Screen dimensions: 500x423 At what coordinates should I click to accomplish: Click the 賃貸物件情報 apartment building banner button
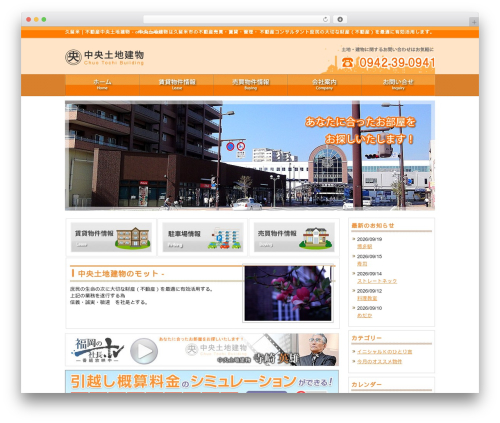click(111, 237)
